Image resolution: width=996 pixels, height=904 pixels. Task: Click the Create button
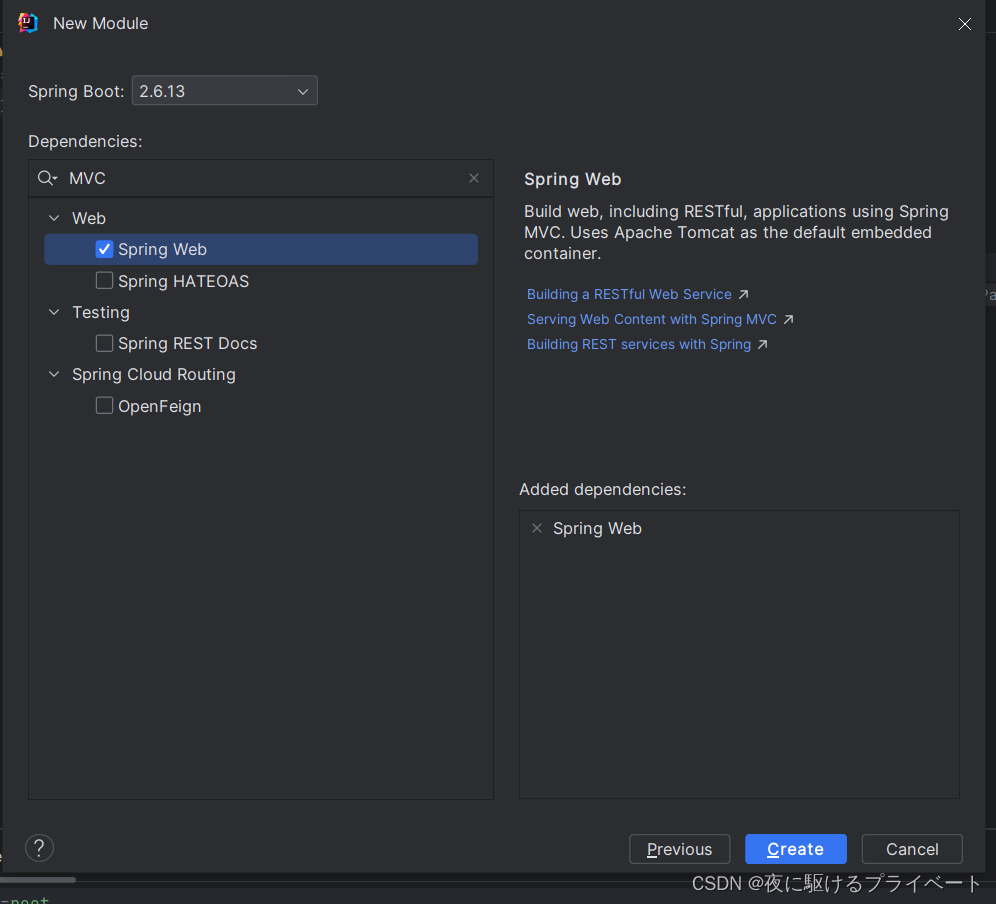(795, 849)
